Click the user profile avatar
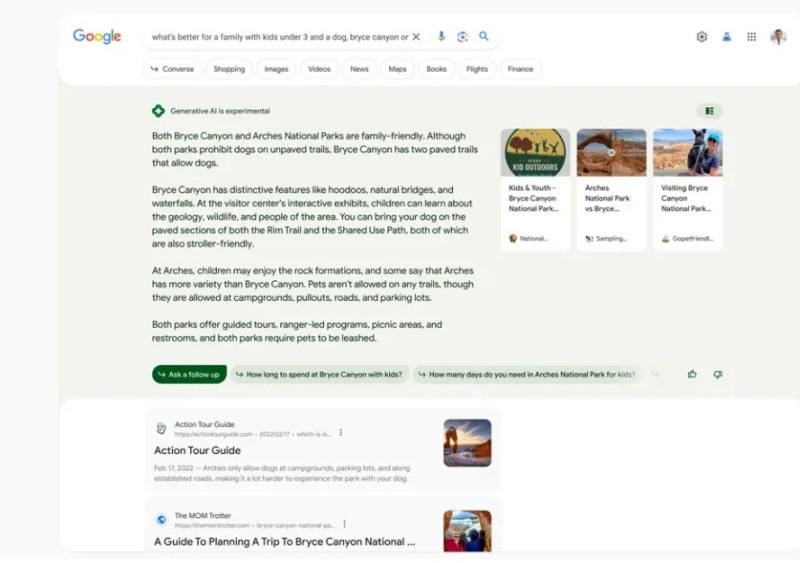The image size is (800, 563). (x=778, y=37)
